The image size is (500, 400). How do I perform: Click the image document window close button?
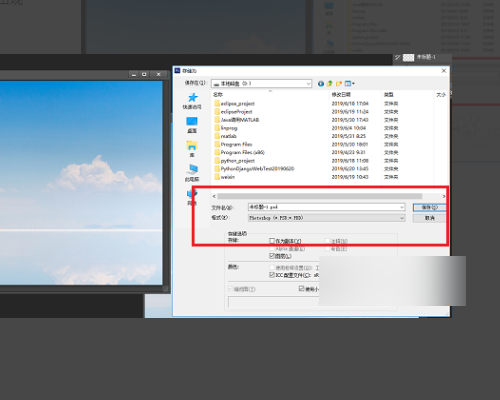coord(159,74)
